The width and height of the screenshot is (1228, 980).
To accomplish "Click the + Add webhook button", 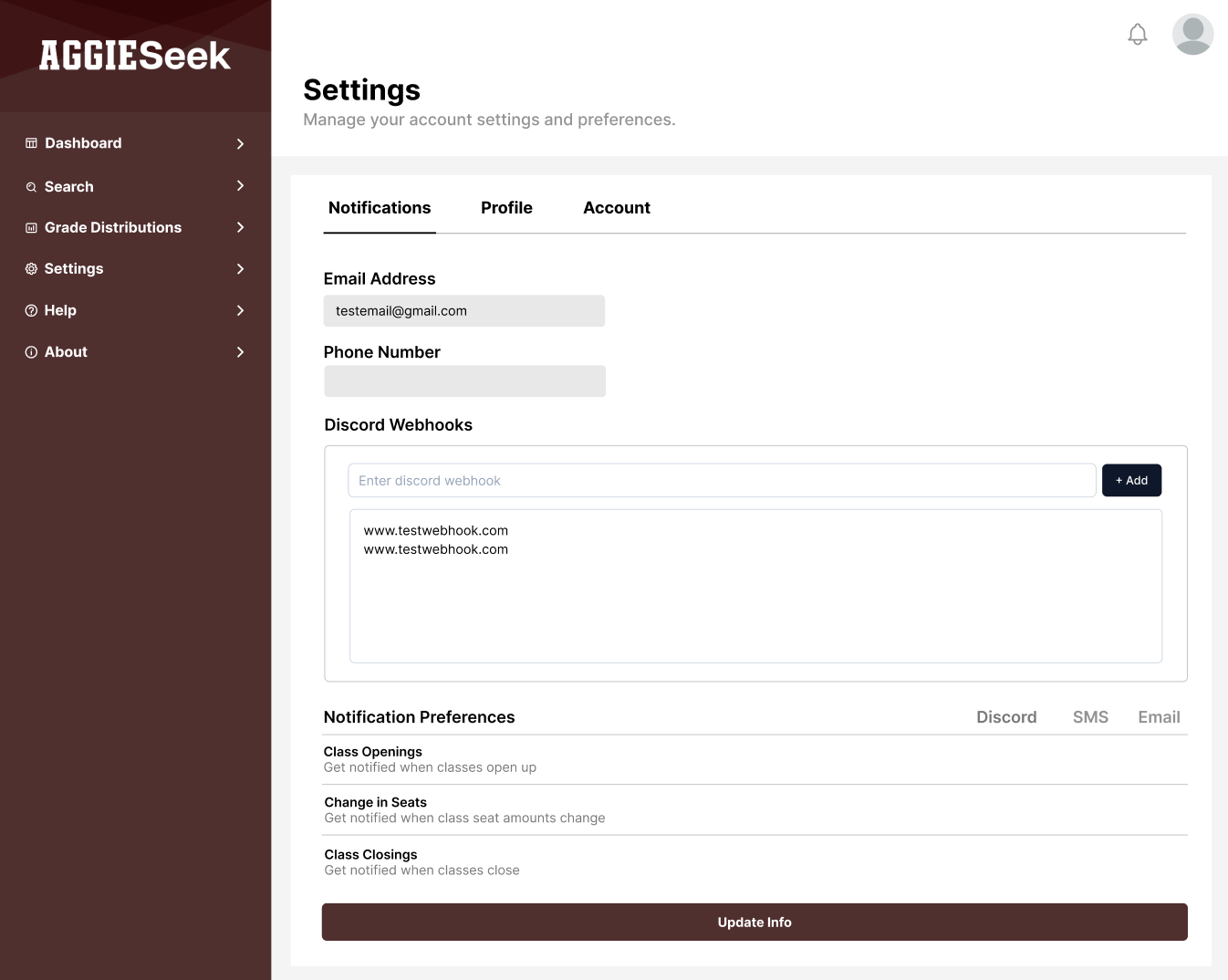I will click(x=1131, y=480).
